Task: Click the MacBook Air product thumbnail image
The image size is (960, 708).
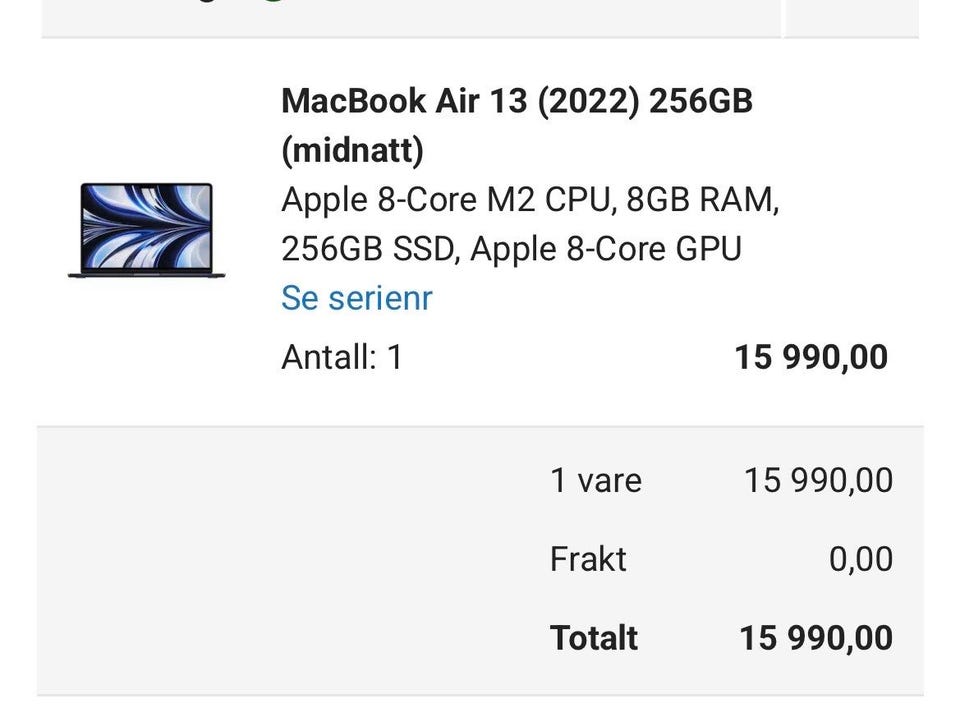Action: (x=146, y=230)
